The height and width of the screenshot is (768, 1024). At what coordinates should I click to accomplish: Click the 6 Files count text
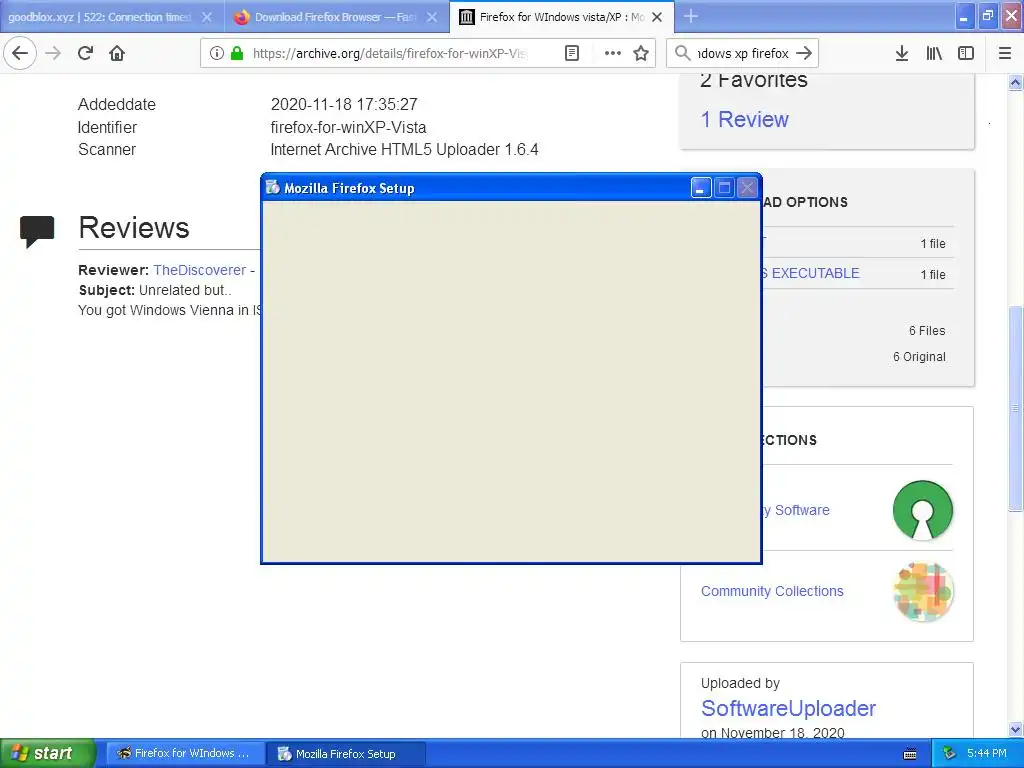point(927,331)
